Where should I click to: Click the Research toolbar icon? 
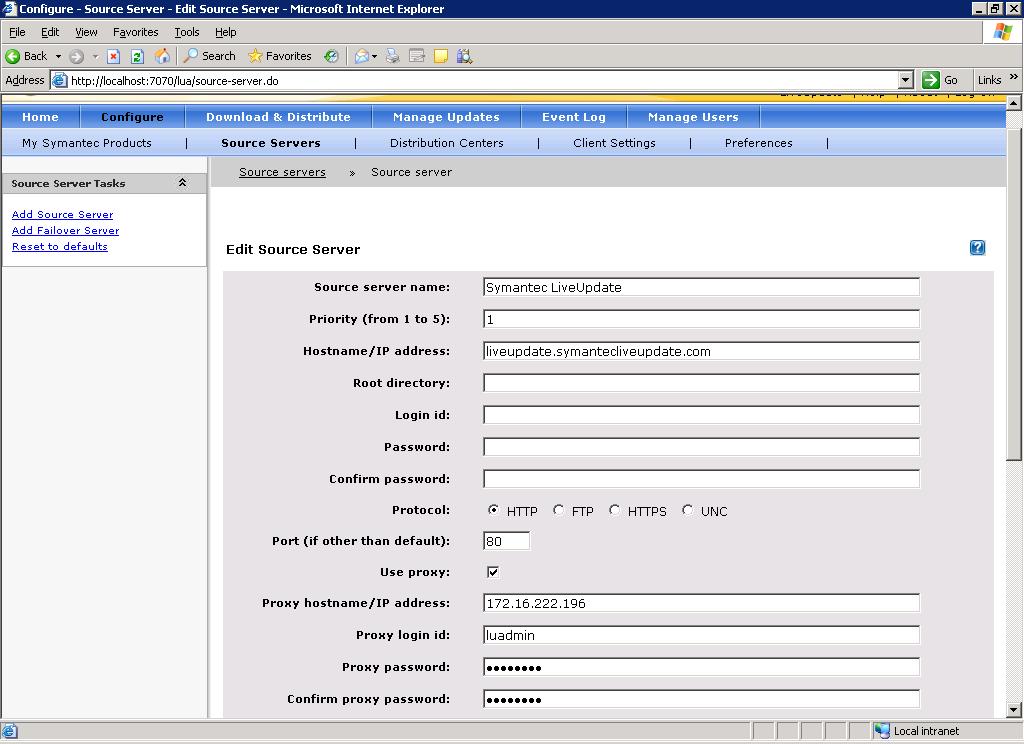pyautogui.click(x=464, y=56)
